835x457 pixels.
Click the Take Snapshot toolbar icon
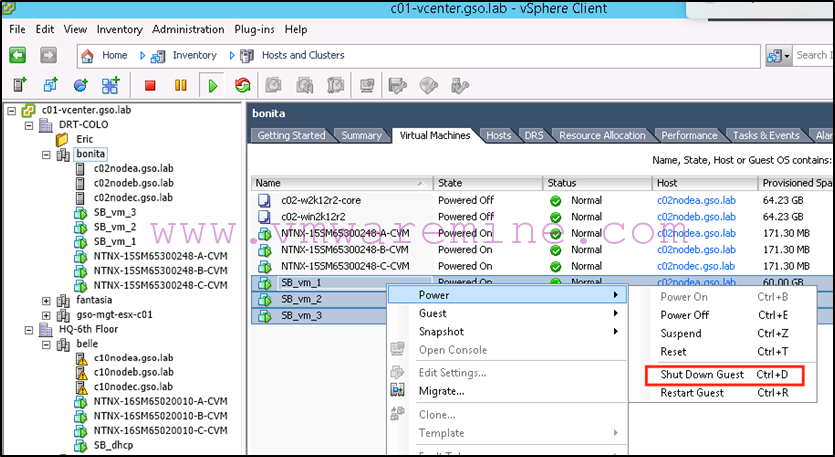[x=274, y=85]
